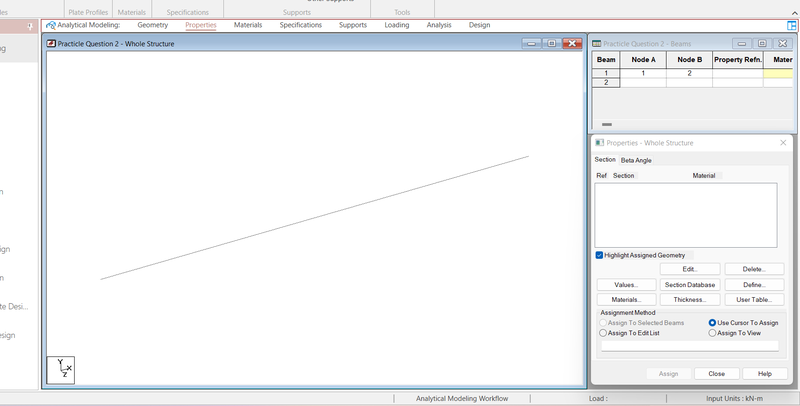Click Analytical Modeling Workflow status text
This screenshot has width=800, height=406.
point(462,398)
